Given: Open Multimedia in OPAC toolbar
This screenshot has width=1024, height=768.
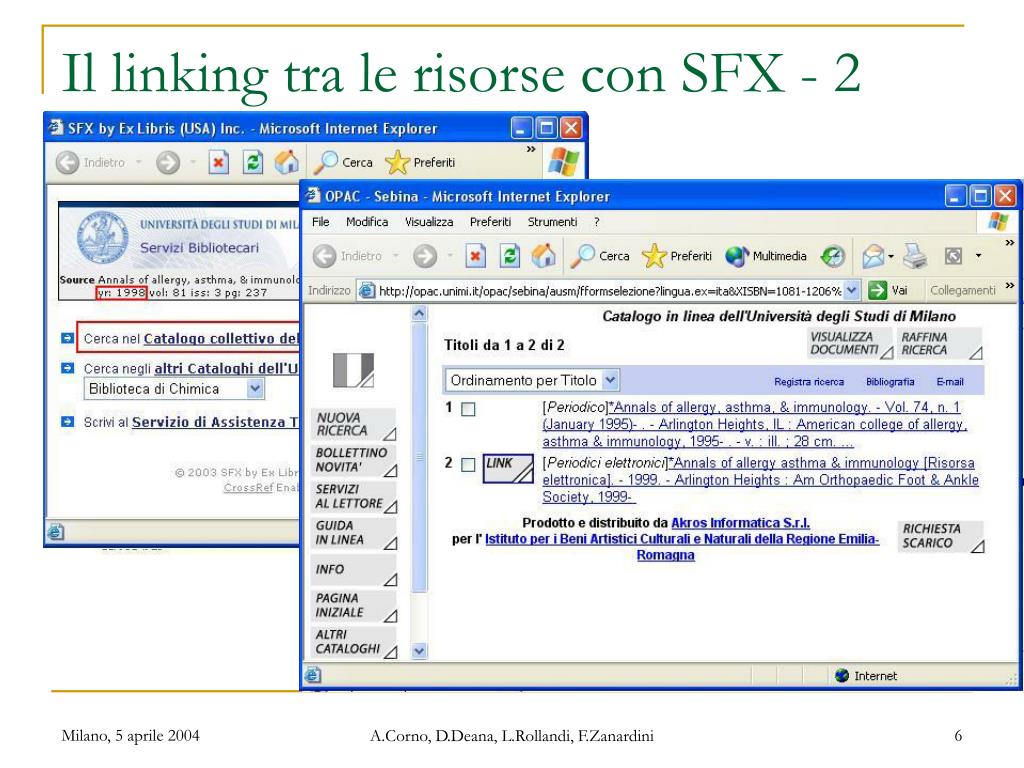Looking at the screenshot, I should pyautogui.click(x=766, y=256).
